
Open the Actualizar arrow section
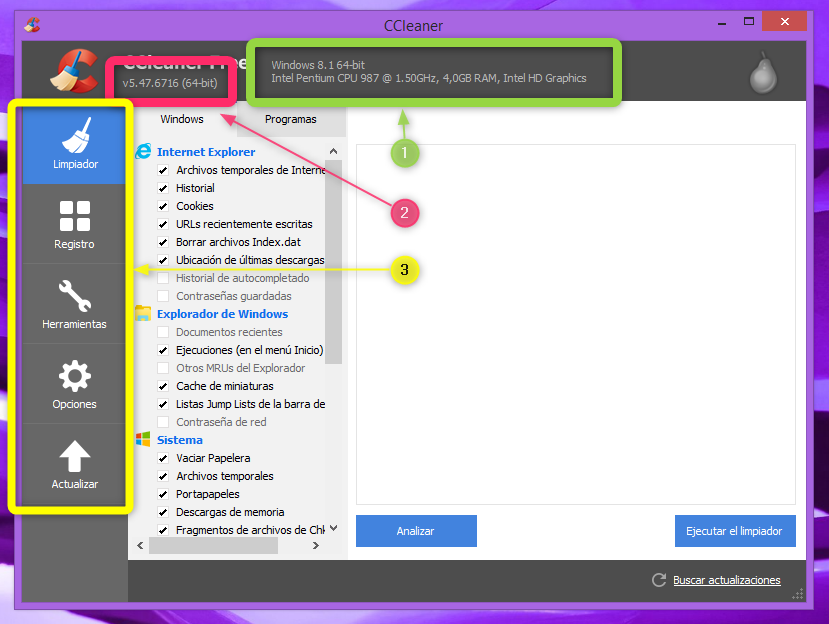(x=74, y=464)
